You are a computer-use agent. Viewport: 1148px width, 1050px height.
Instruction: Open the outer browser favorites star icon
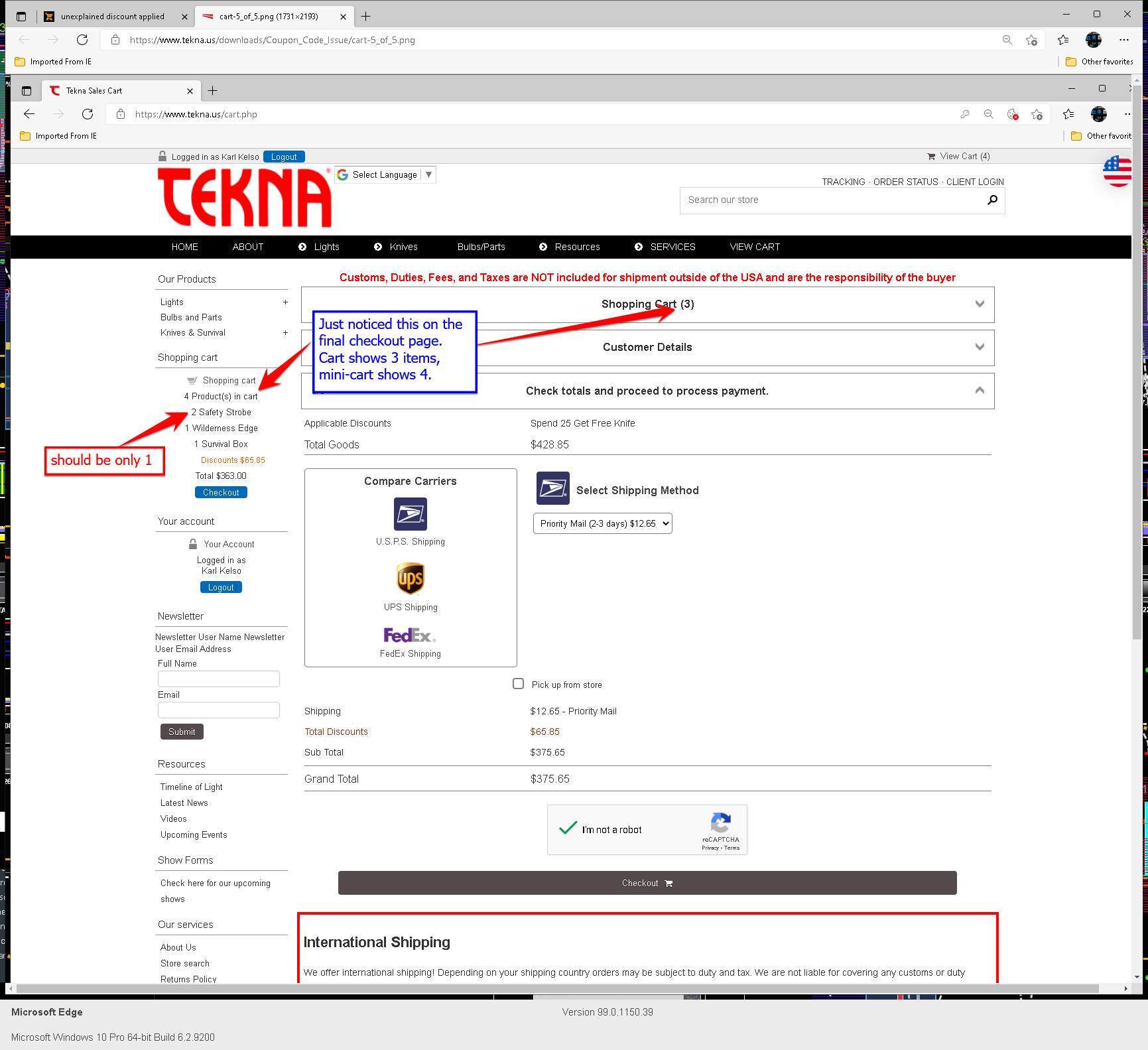pyautogui.click(x=1063, y=40)
